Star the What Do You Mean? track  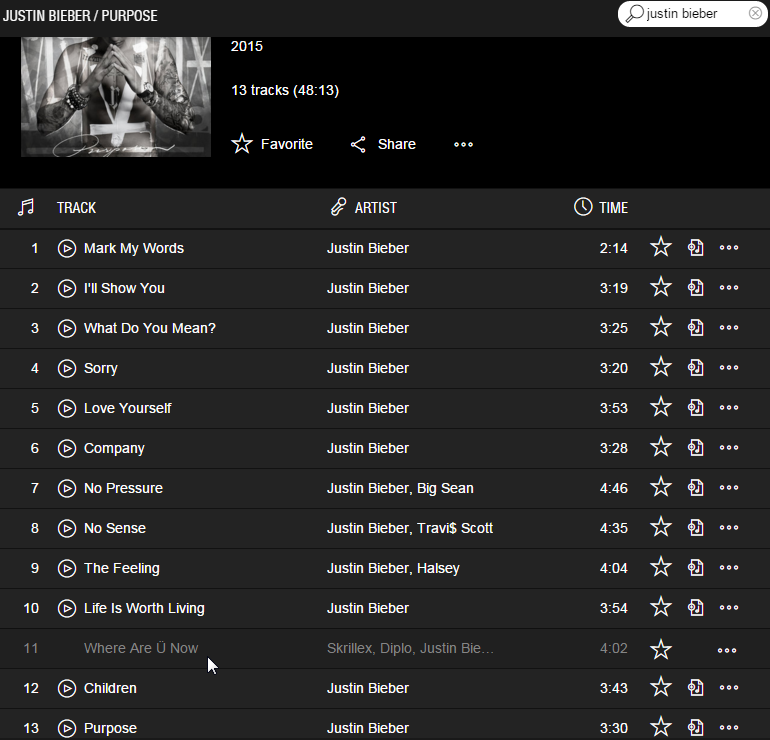(661, 327)
